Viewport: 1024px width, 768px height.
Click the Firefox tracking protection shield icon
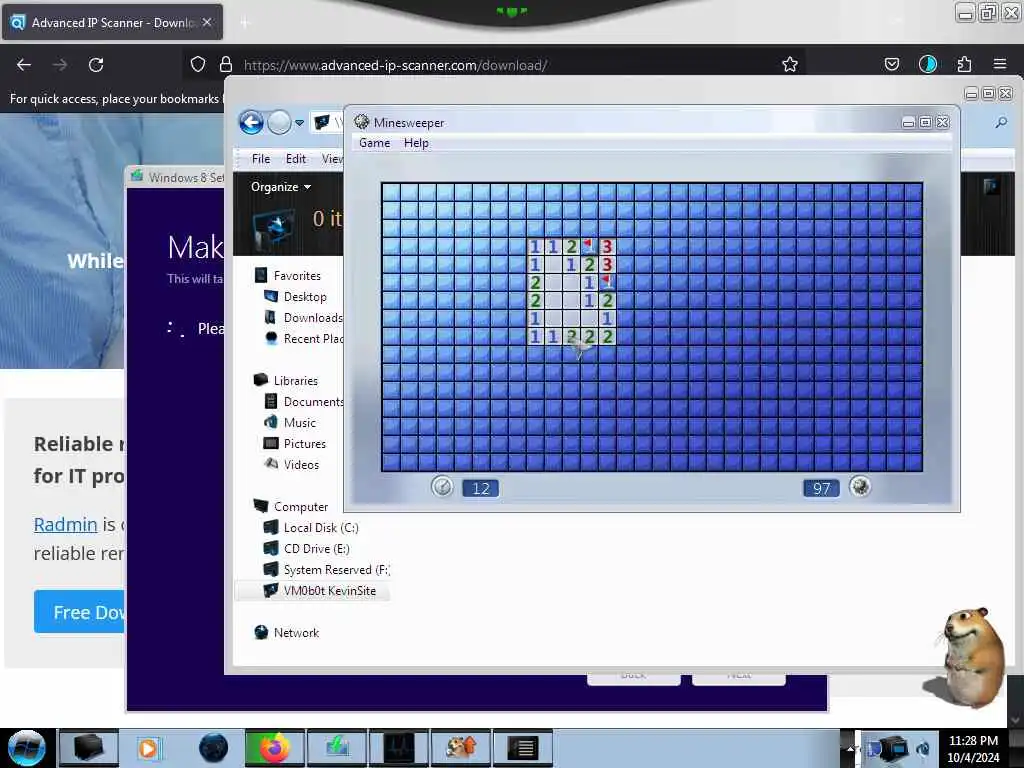pyautogui.click(x=198, y=64)
